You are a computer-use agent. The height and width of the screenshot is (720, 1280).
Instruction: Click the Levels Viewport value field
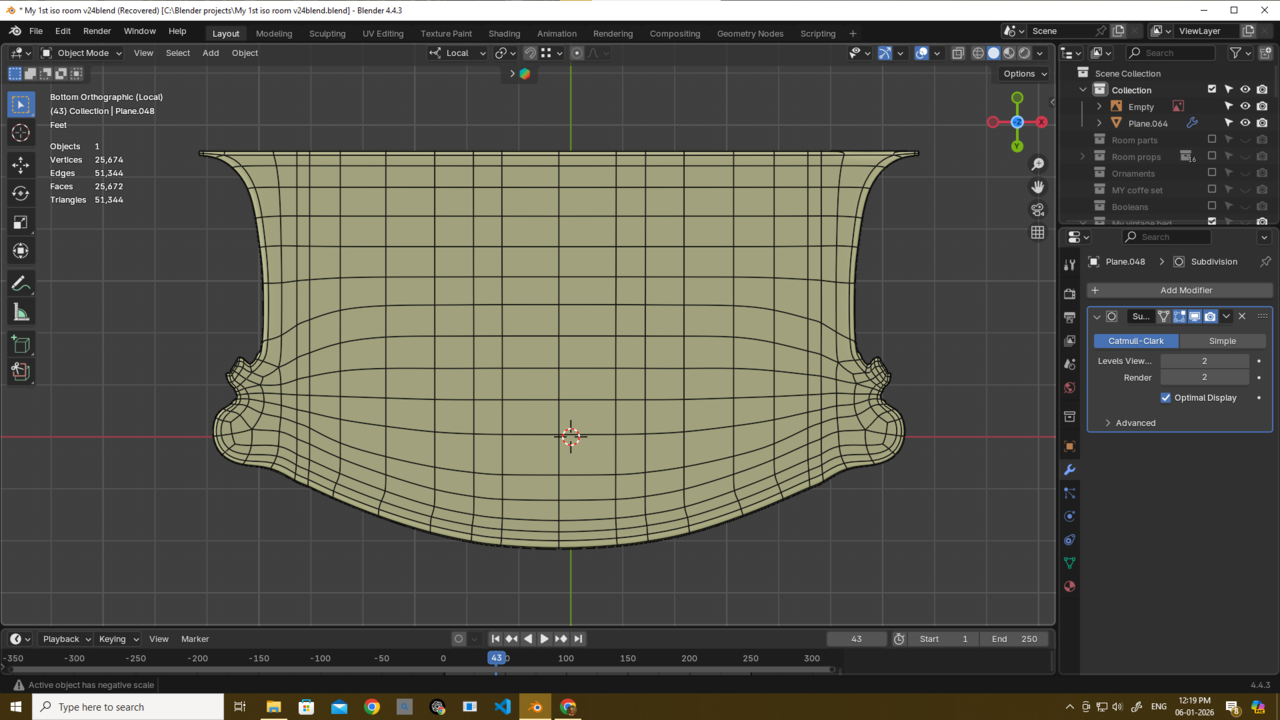(1204, 361)
